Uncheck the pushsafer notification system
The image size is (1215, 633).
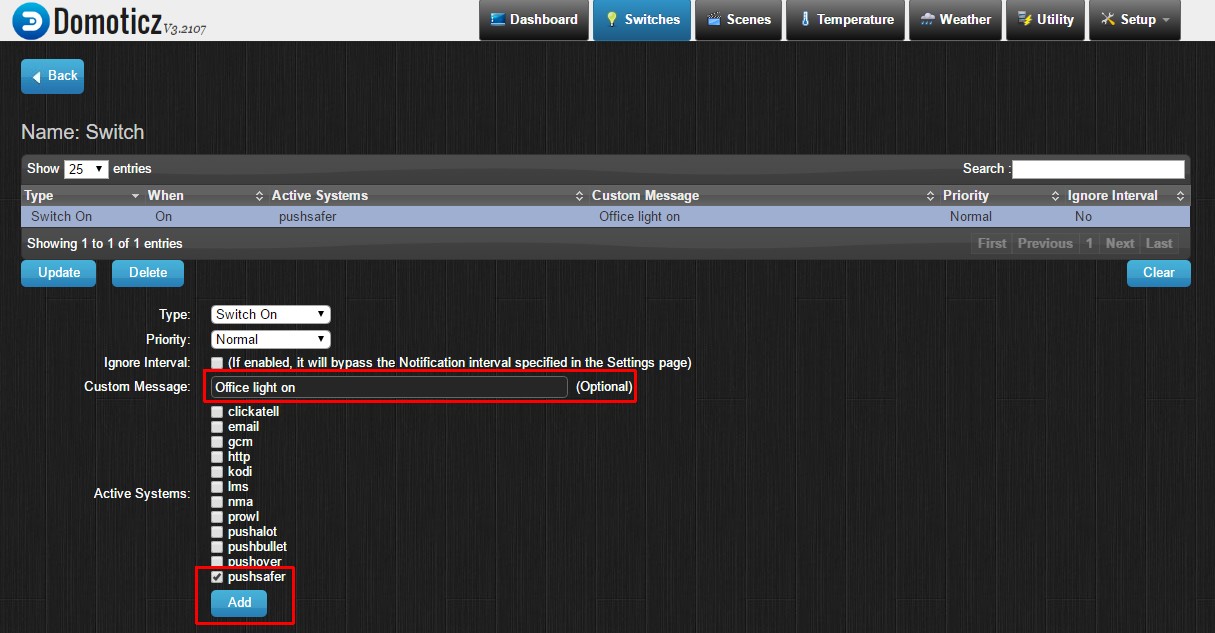(217, 577)
